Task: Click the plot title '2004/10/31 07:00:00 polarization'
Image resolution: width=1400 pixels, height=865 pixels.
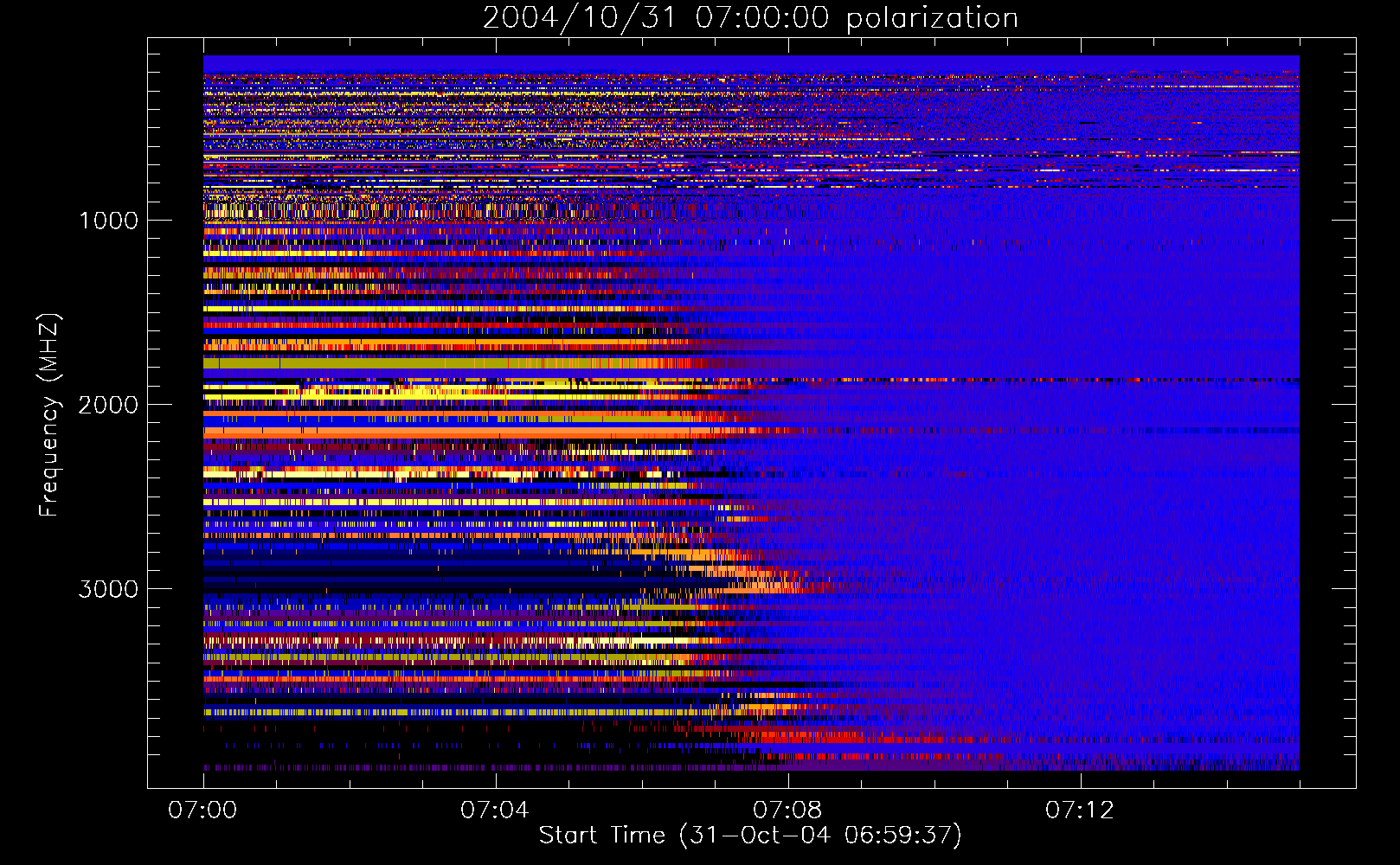Action: click(750, 18)
